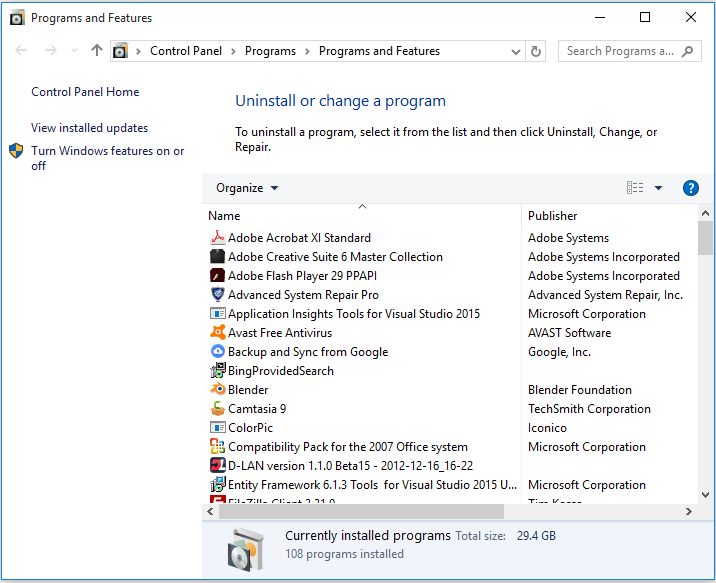
Task: Click the AVAST Software publisher cell
Action: tap(569, 332)
